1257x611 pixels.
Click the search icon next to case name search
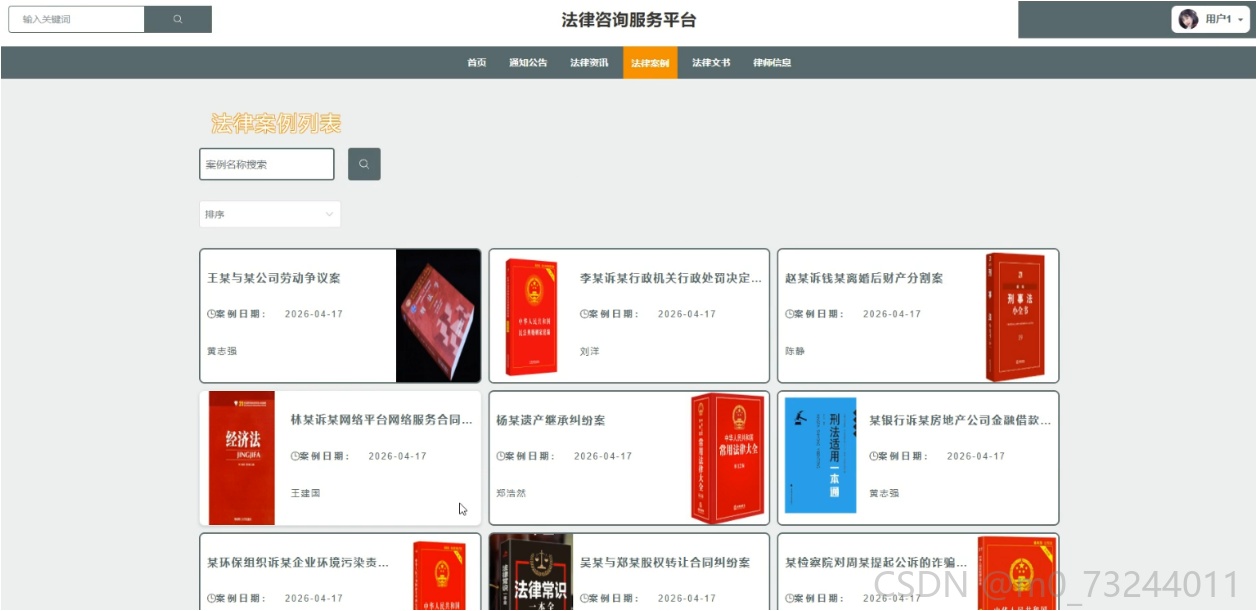(364, 164)
